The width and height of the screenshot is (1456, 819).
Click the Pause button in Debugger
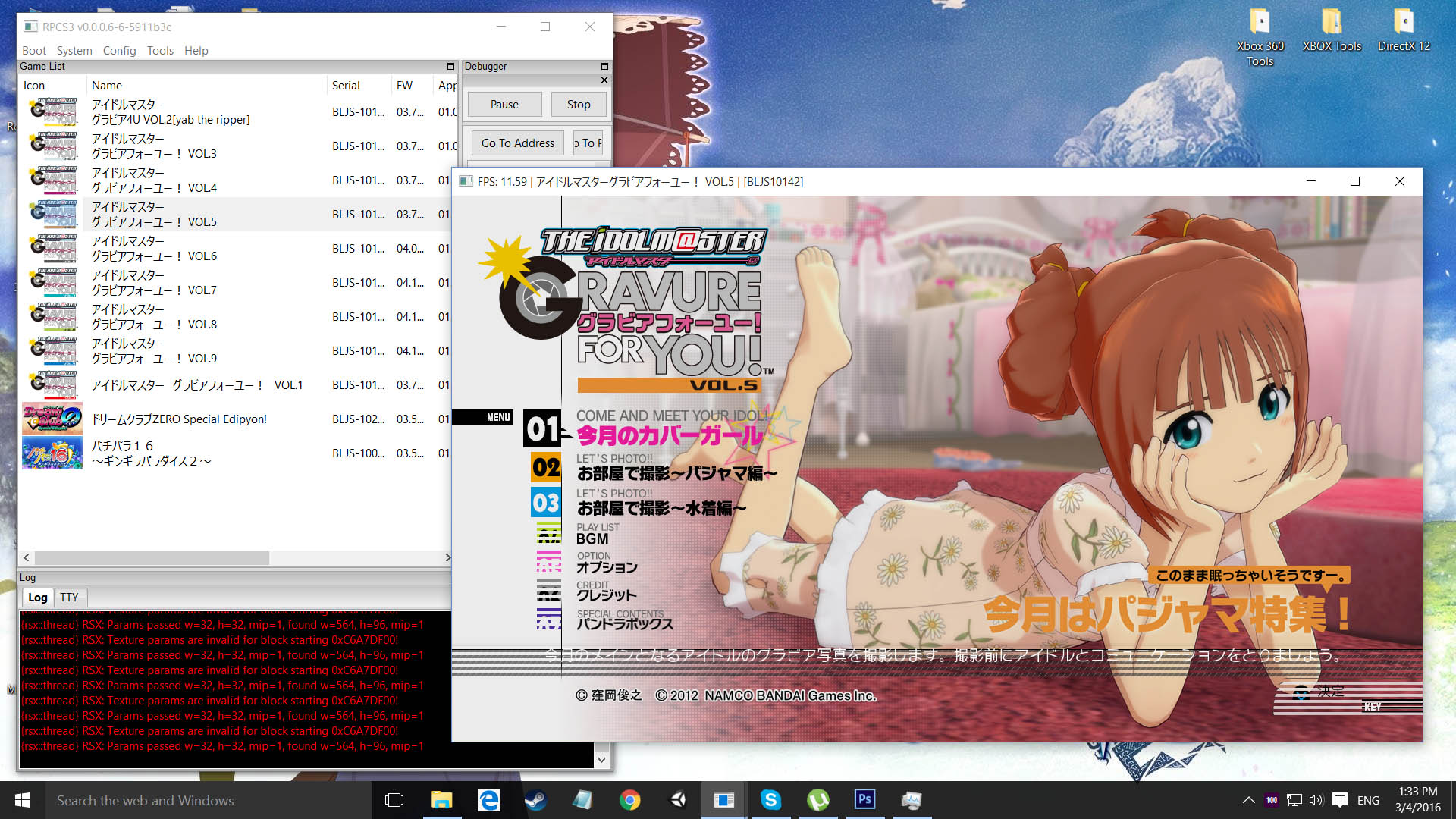tap(504, 105)
